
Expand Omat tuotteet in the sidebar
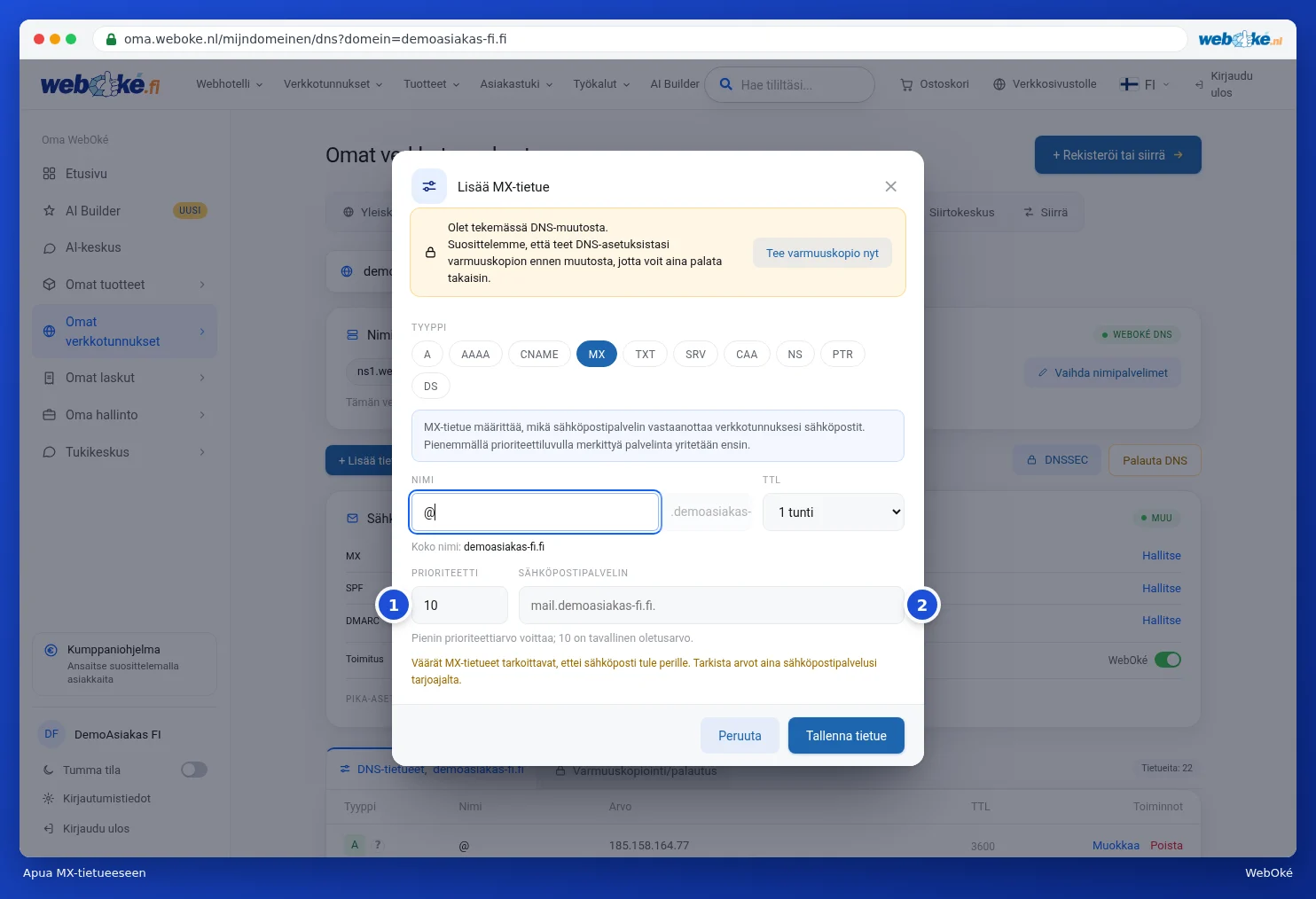(124, 285)
